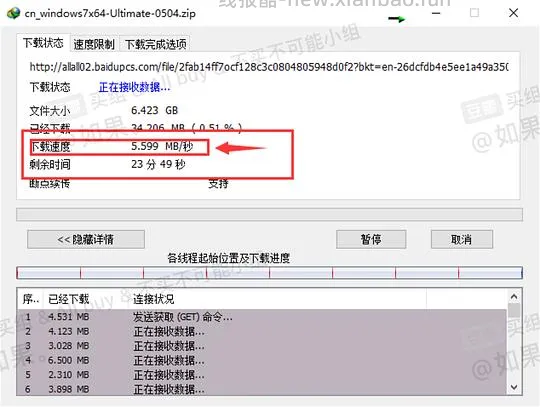Select thread row 3 with 3.028 MB
Screen dimensions: 540x407
click(x=262, y=346)
